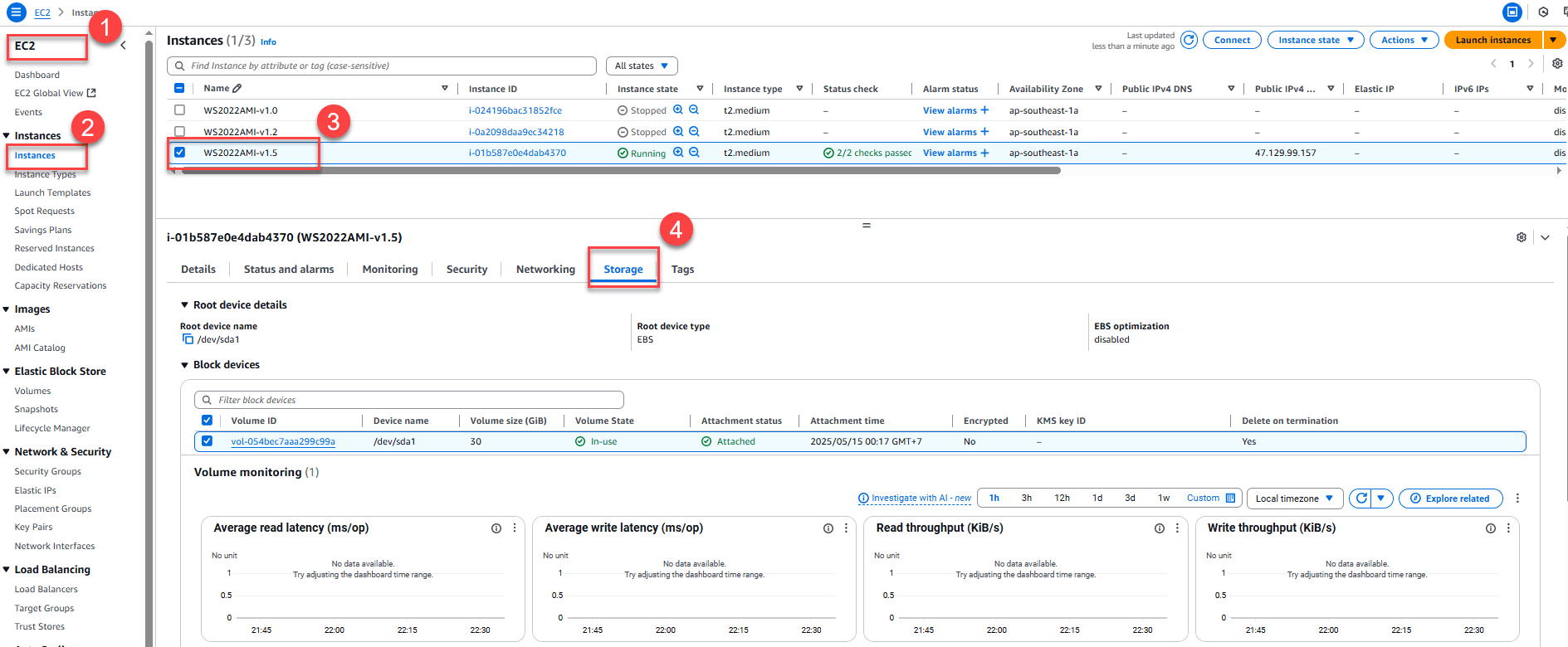Screen dimensions: 1568x647
Task: Go to next page of instances
Action: click(1531, 64)
